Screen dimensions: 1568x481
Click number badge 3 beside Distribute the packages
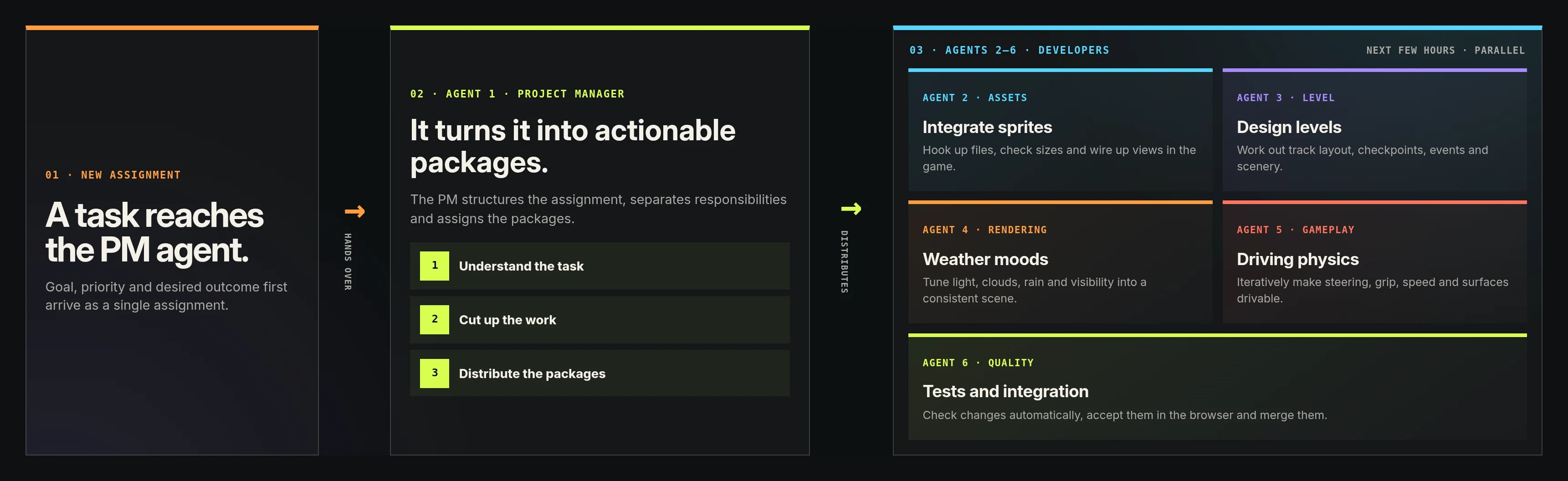435,373
